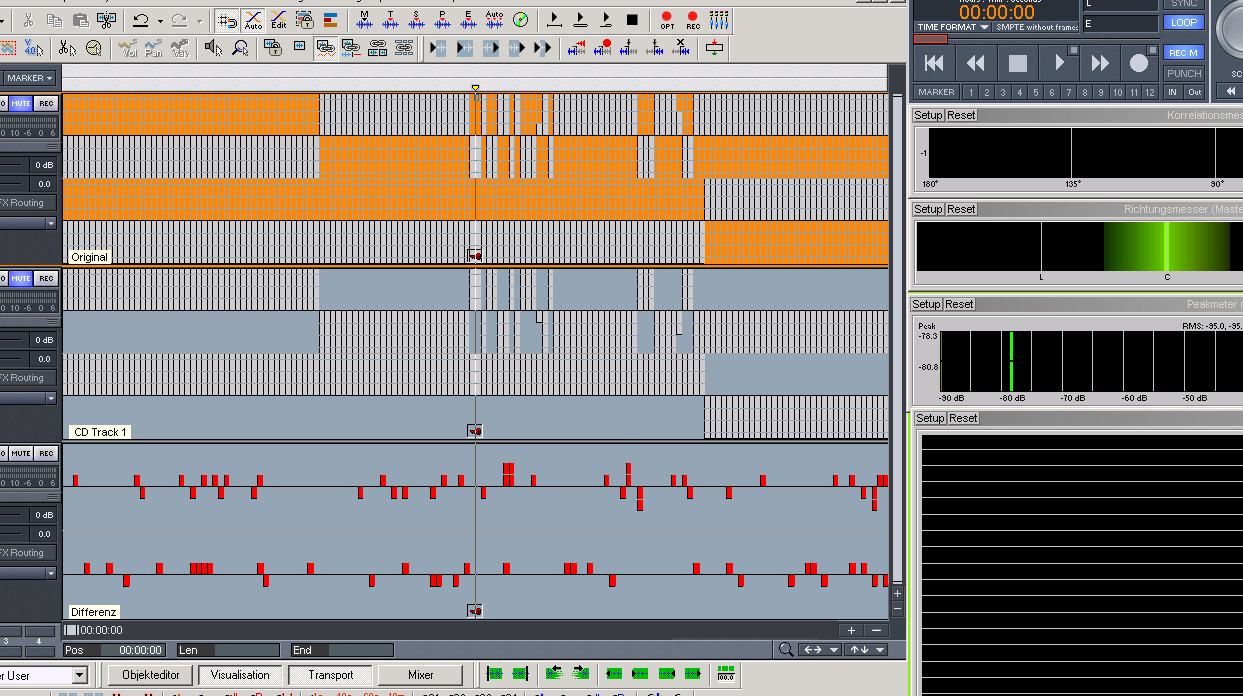The width and height of the screenshot is (1243, 696).
Task: Click the T marker waveform icon
Action: tap(390, 20)
